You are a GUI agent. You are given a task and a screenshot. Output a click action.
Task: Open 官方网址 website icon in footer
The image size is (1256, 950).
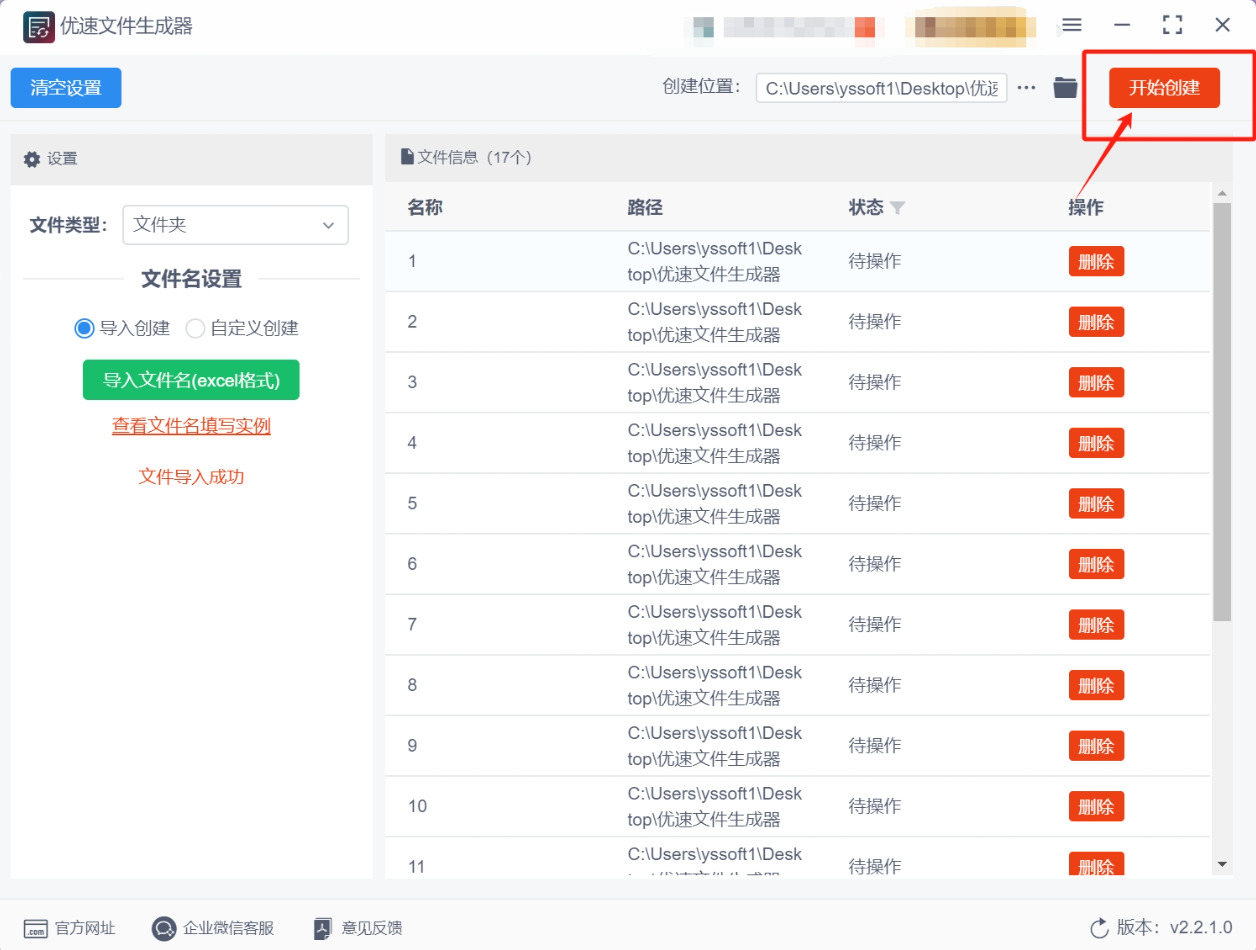[x=35, y=928]
